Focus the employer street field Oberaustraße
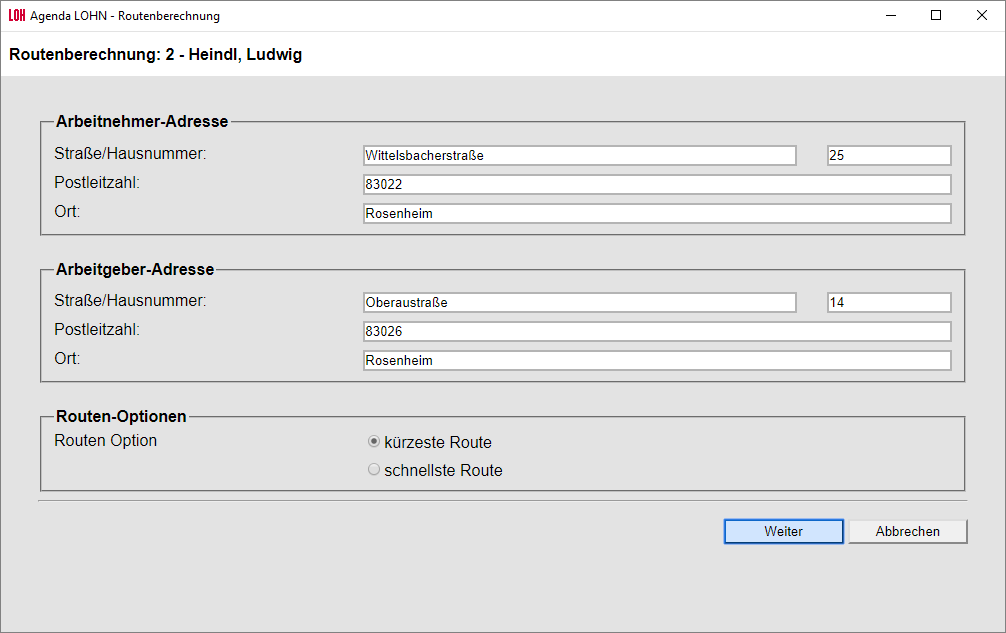This screenshot has height=633, width=1006. point(580,303)
